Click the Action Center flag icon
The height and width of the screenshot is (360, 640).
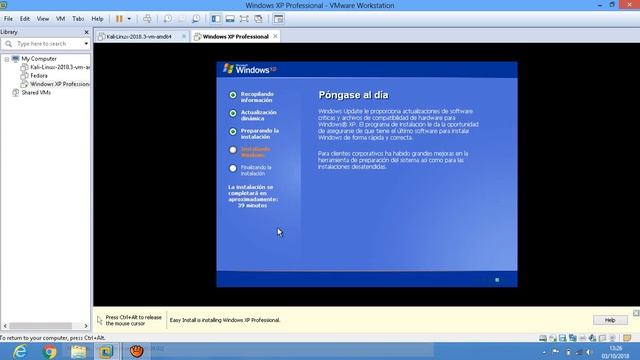[x=556, y=351]
